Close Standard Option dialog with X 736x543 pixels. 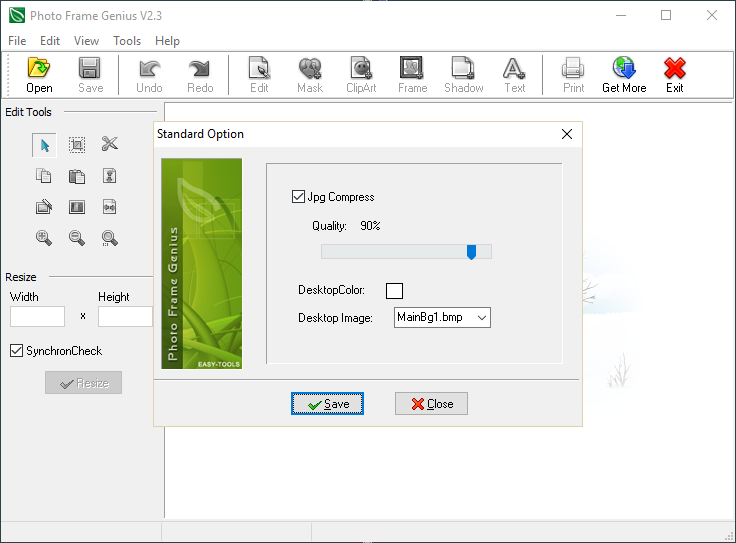(567, 134)
